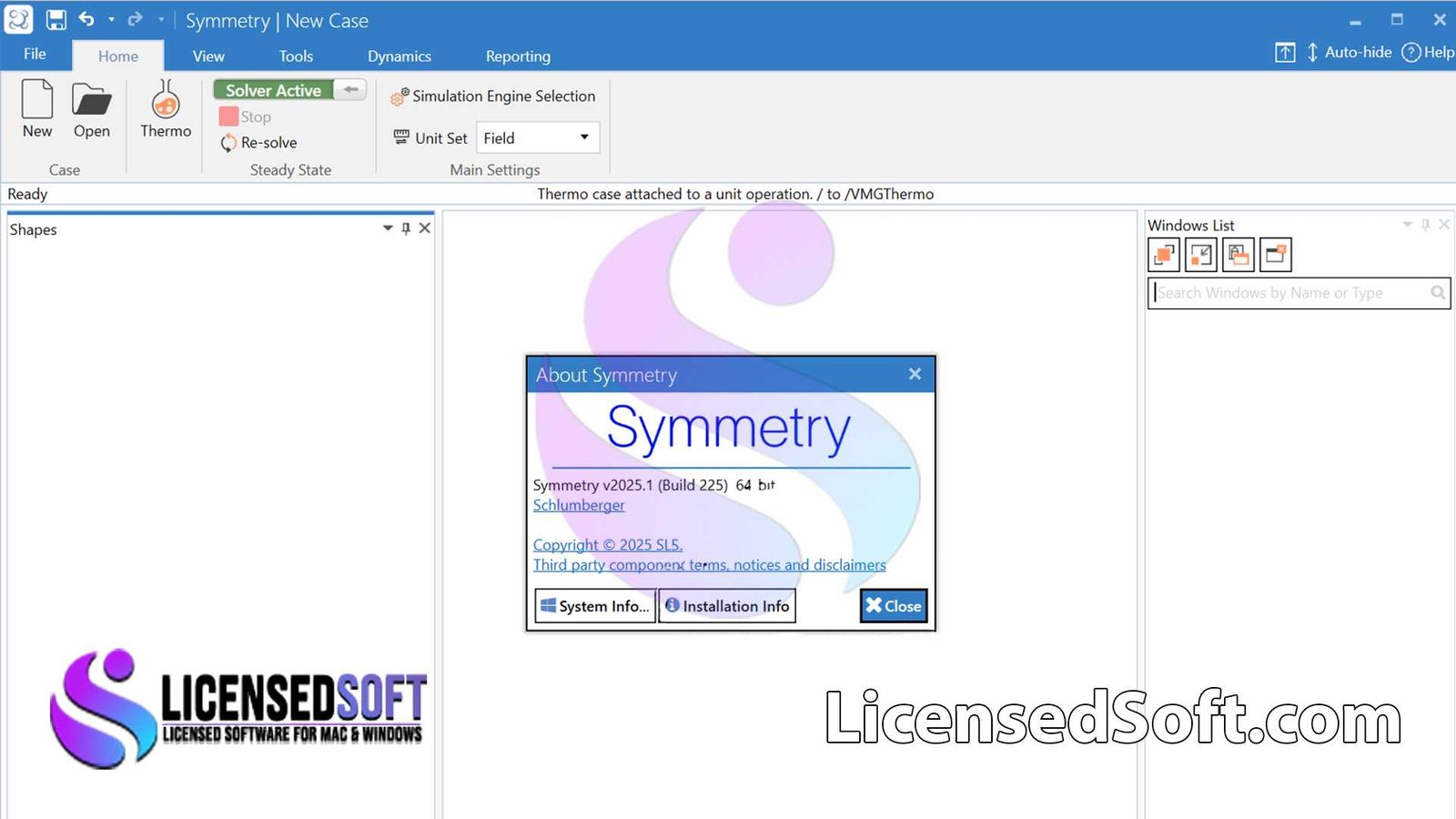Open the undo history dropdown arrow
This screenshot has height=819, width=1456.
(x=111, y=19)
